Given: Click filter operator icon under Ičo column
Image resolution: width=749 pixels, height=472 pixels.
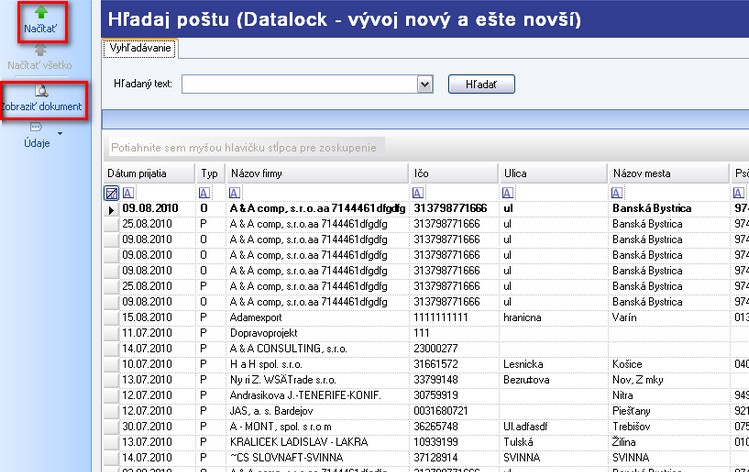Looking at the screenshot, I should pos(418,192).
